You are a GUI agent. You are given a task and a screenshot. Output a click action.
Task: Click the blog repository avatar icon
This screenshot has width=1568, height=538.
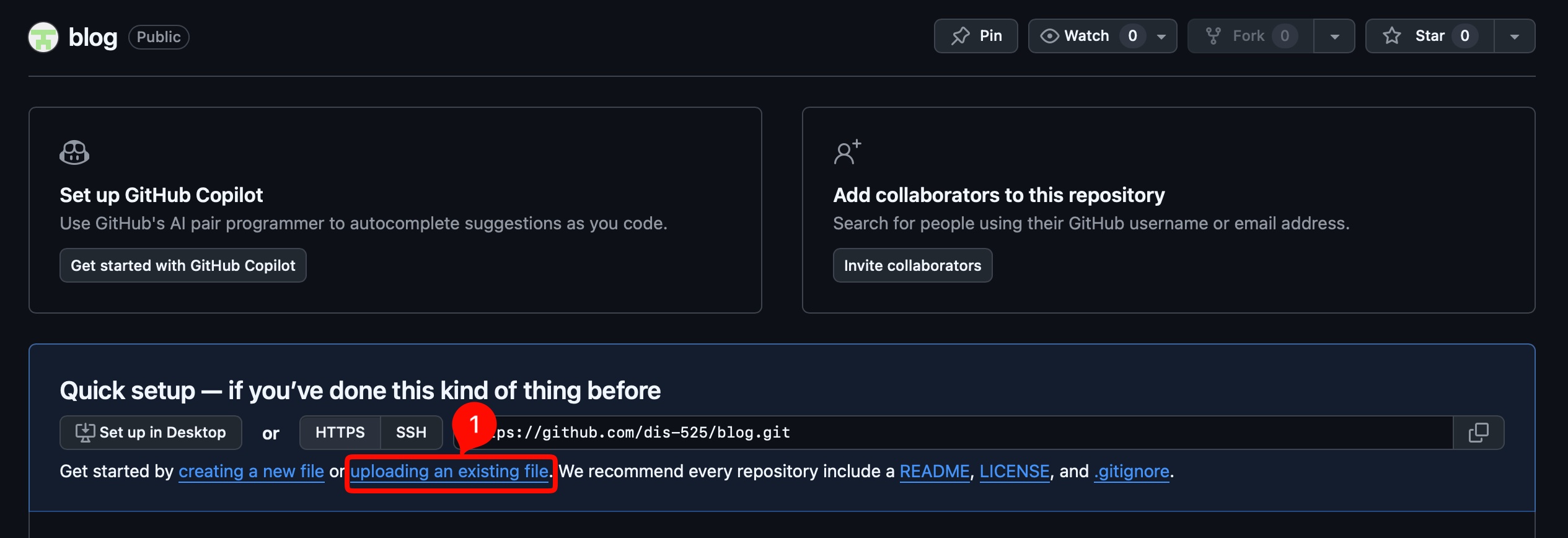point(43,37)
